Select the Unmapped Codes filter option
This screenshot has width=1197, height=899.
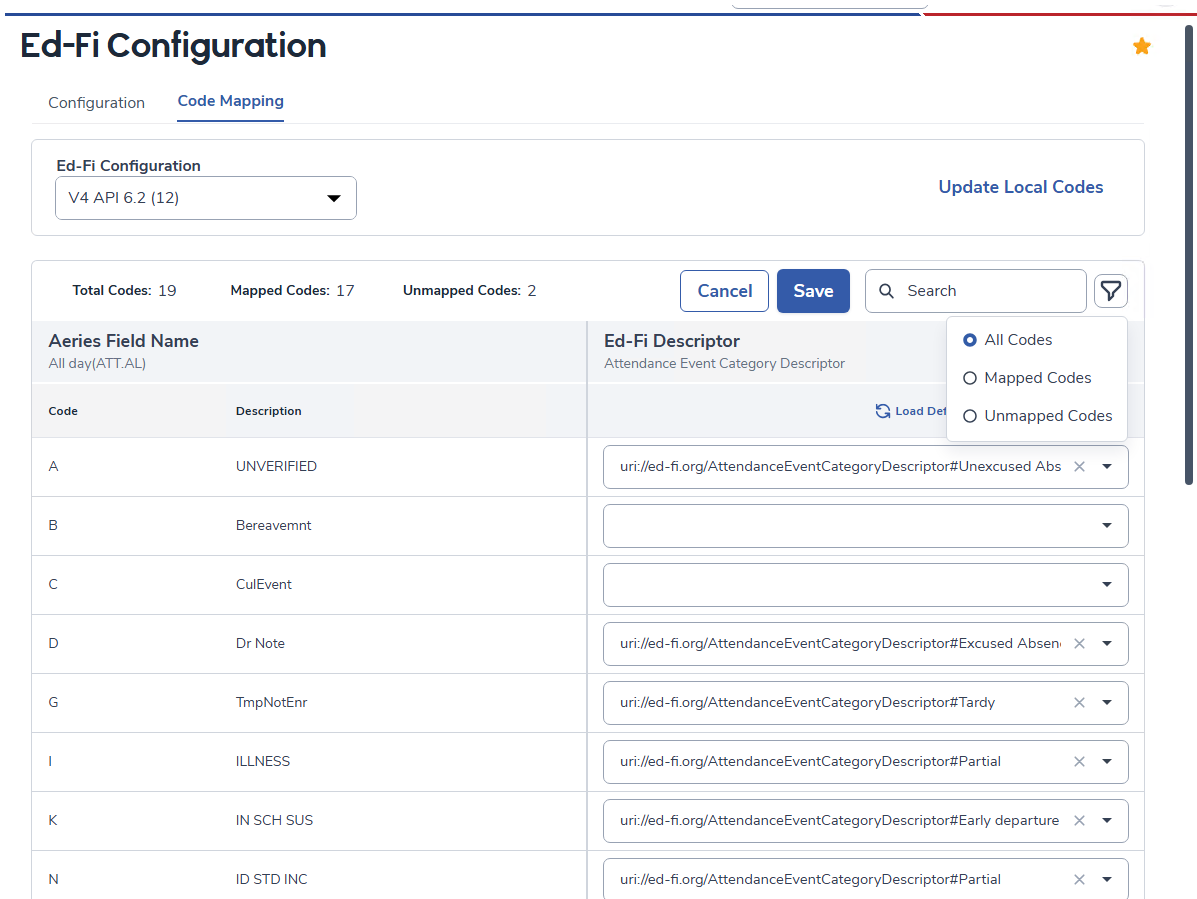pos(1037,416)
